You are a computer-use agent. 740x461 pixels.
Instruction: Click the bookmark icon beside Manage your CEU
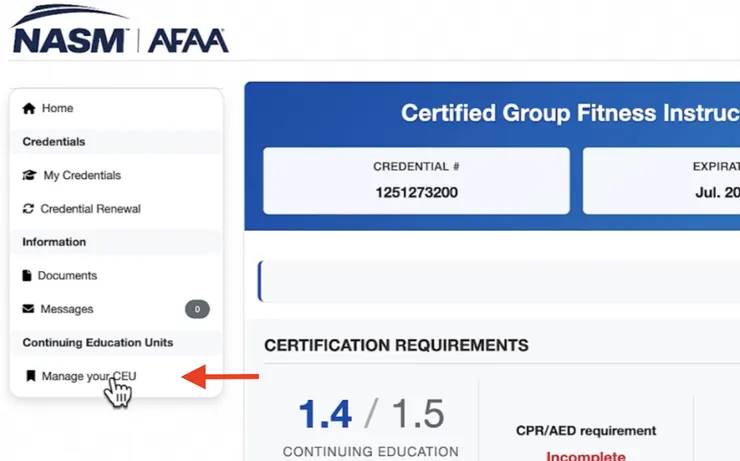click(30, 376)
